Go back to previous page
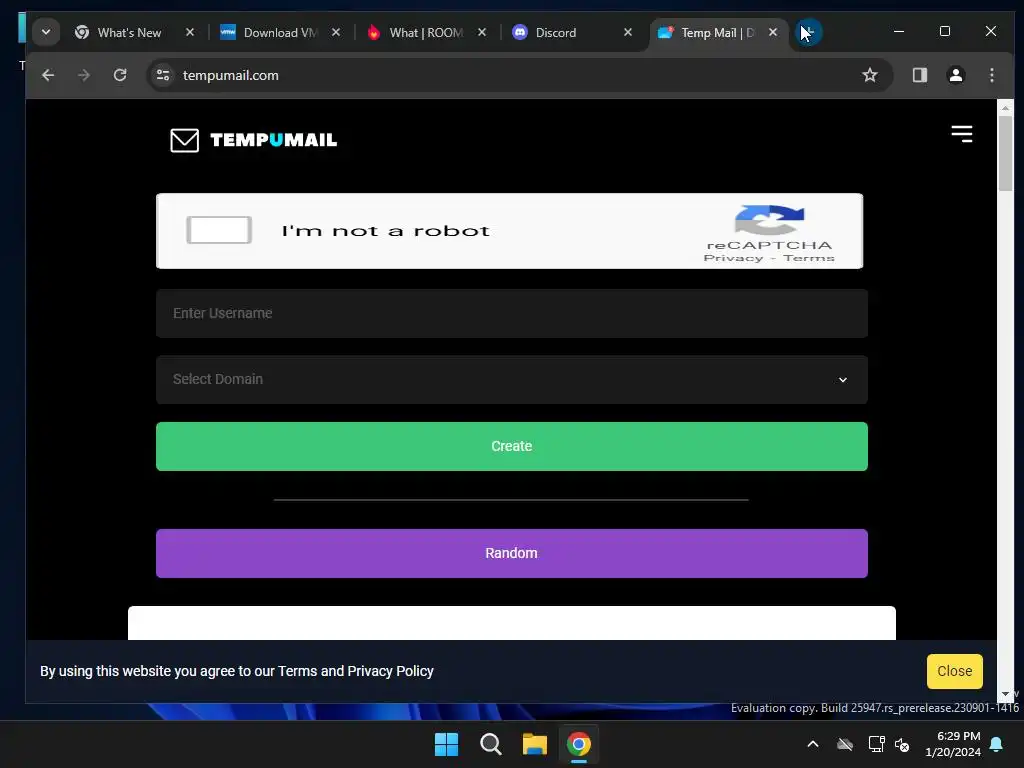1024x768 pixels. 48,75
